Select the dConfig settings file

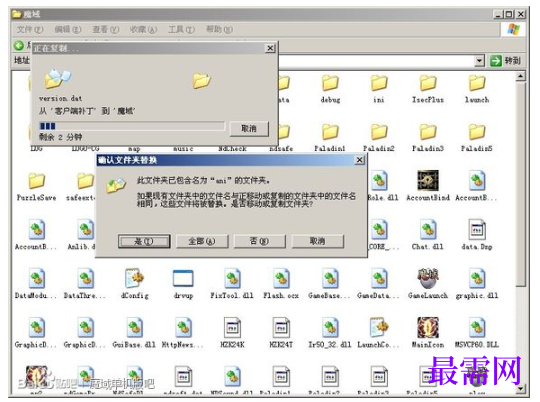coord(134,278)
